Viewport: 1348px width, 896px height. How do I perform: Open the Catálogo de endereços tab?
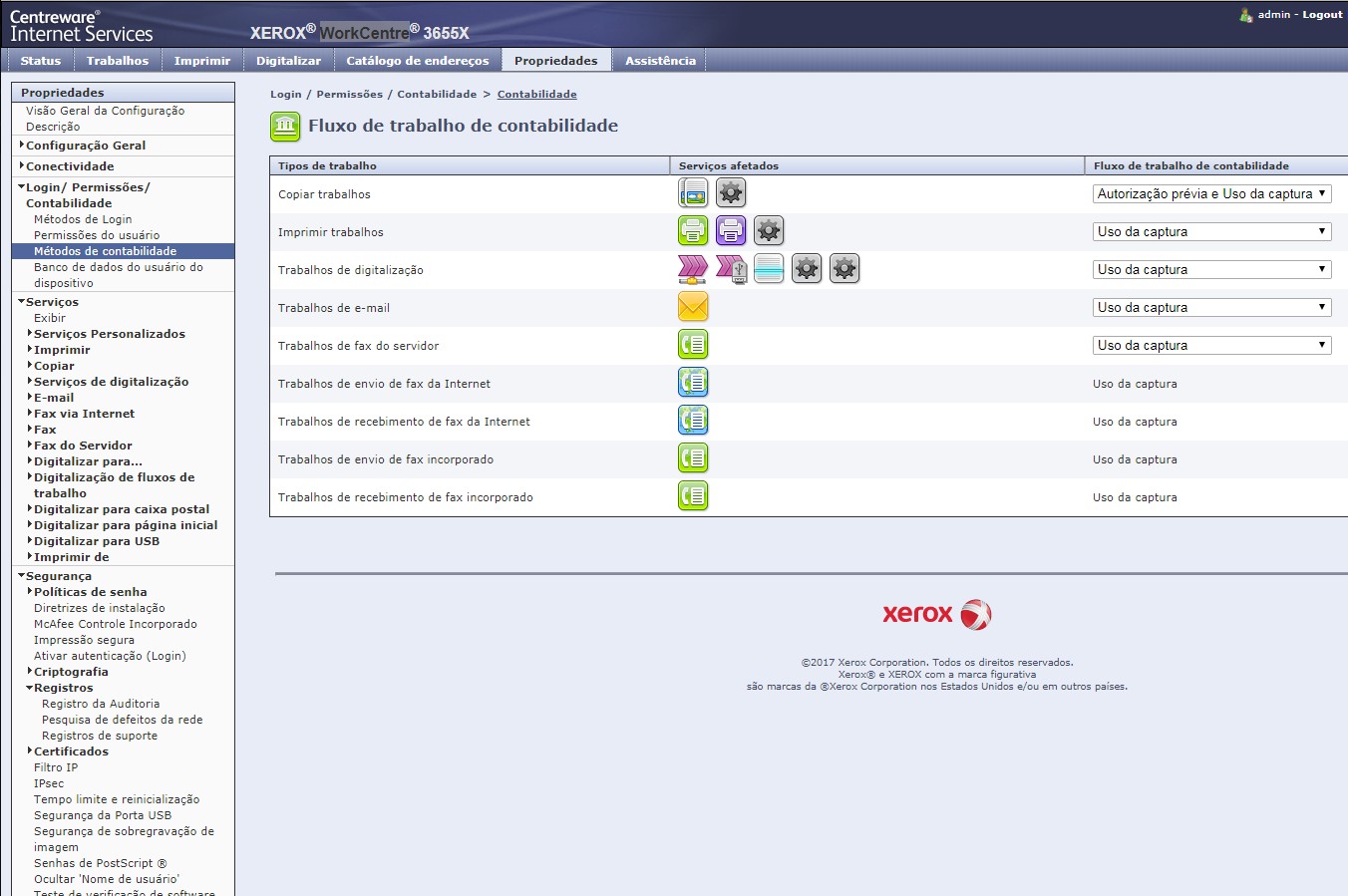coord(417,61)
